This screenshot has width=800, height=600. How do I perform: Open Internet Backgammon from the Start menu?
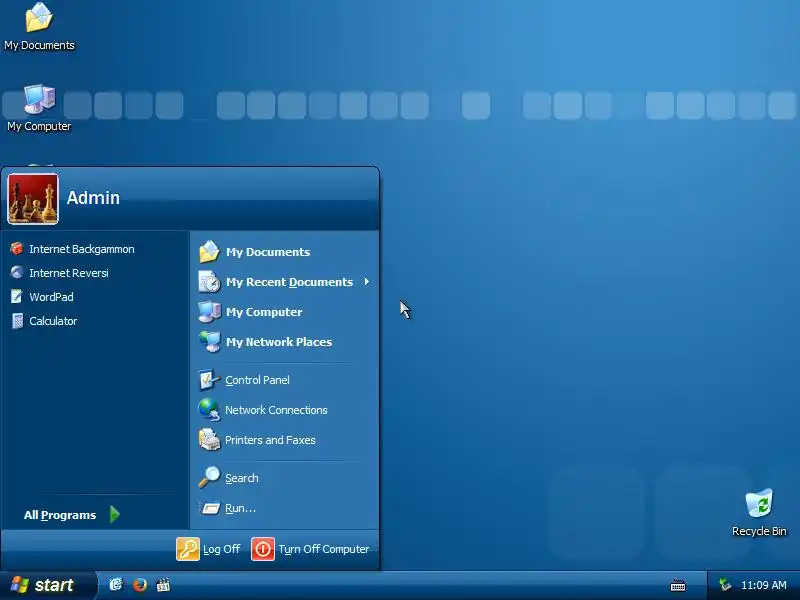(x=95, y=249)
